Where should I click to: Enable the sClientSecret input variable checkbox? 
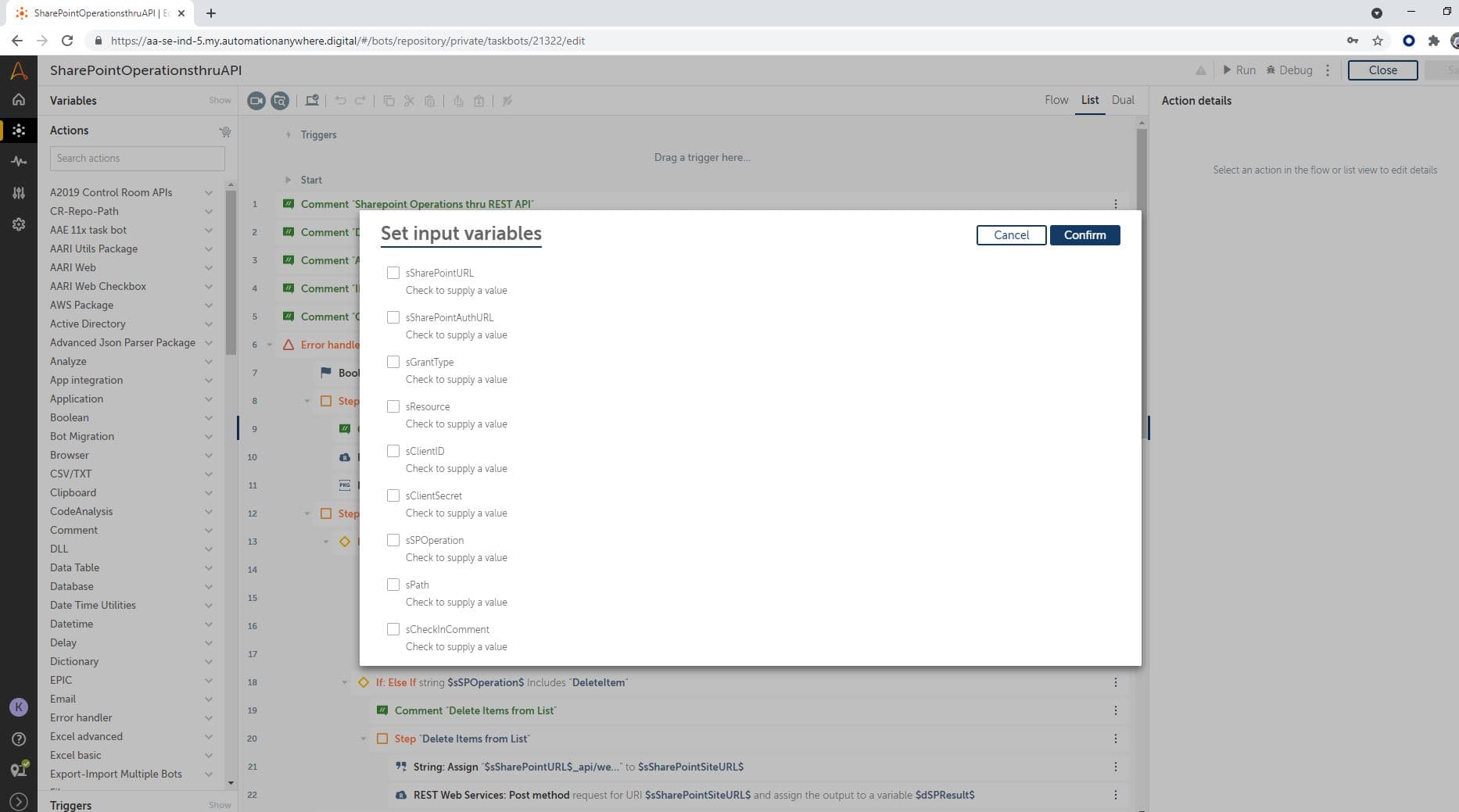393,495
